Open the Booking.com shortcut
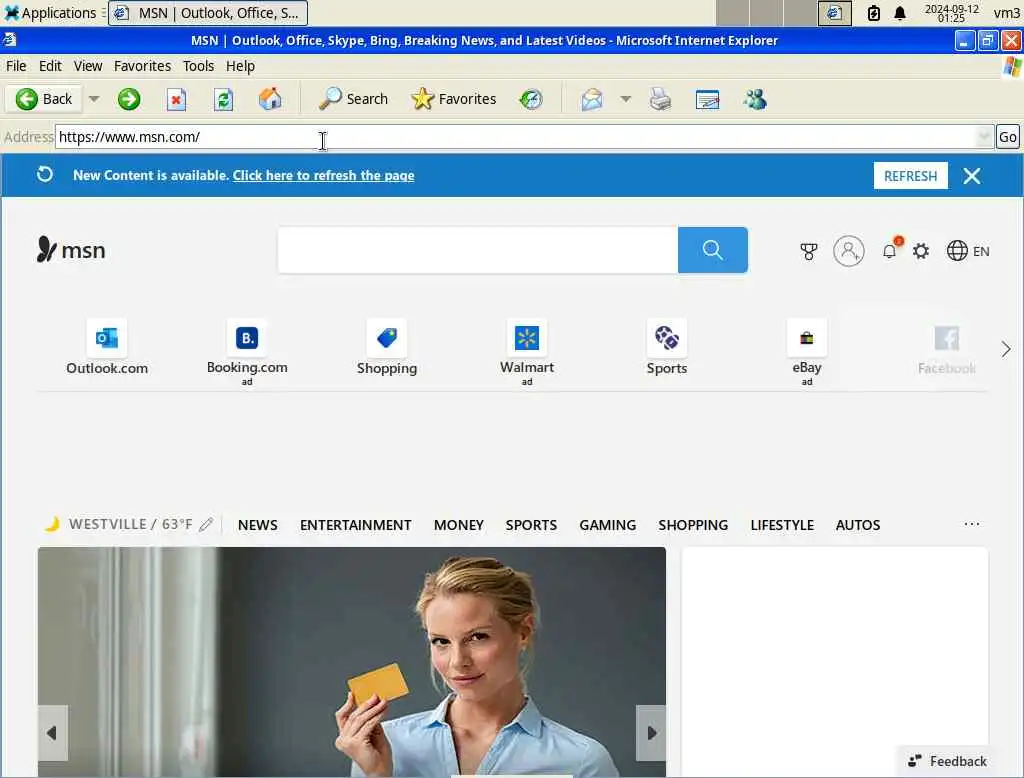Screen dimensions: 1024x778 click(x=247, y=352)
